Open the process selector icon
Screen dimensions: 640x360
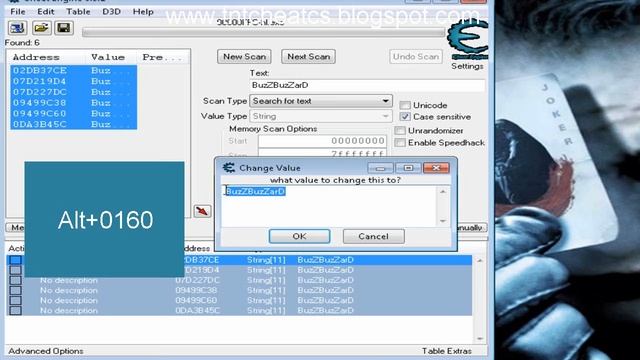pyautogui.click(x=17, y=28)
